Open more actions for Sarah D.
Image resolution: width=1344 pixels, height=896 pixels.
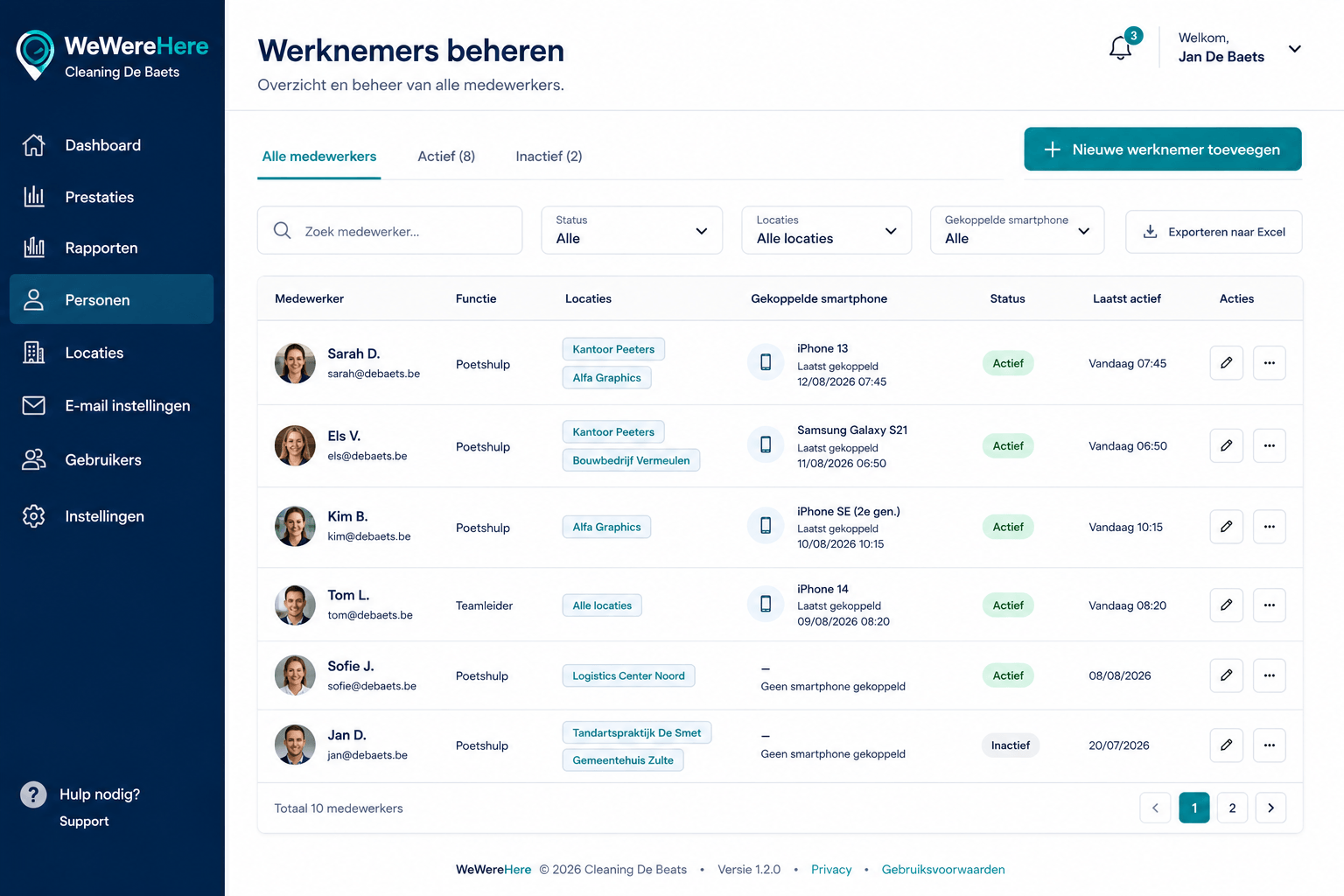tap(1270, 363)
